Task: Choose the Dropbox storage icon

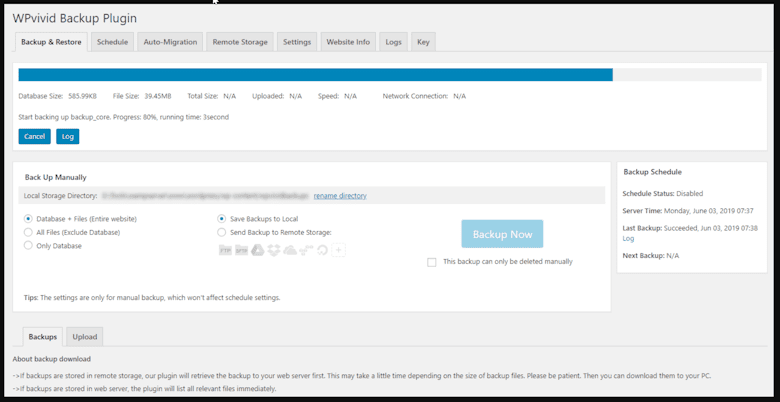Action: [x=274, y=250]
